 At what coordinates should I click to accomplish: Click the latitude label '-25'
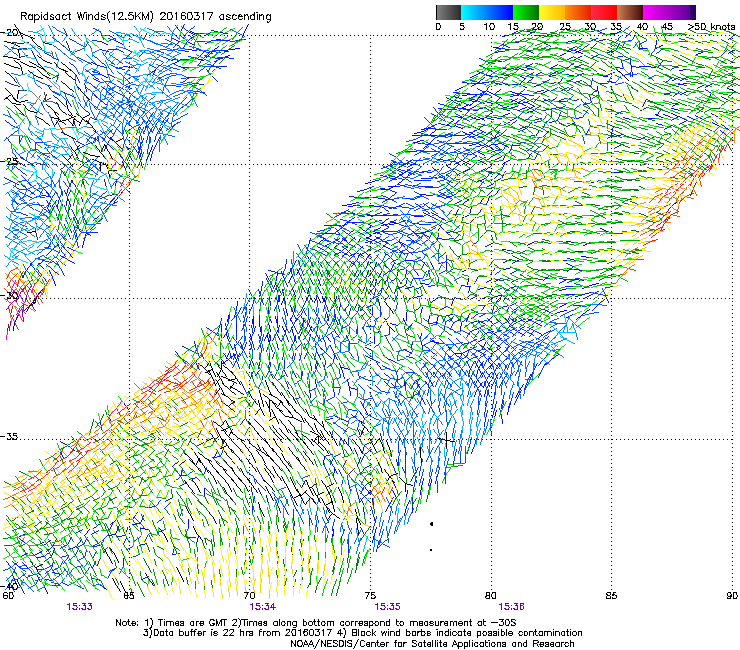click(x=10, y=161)
